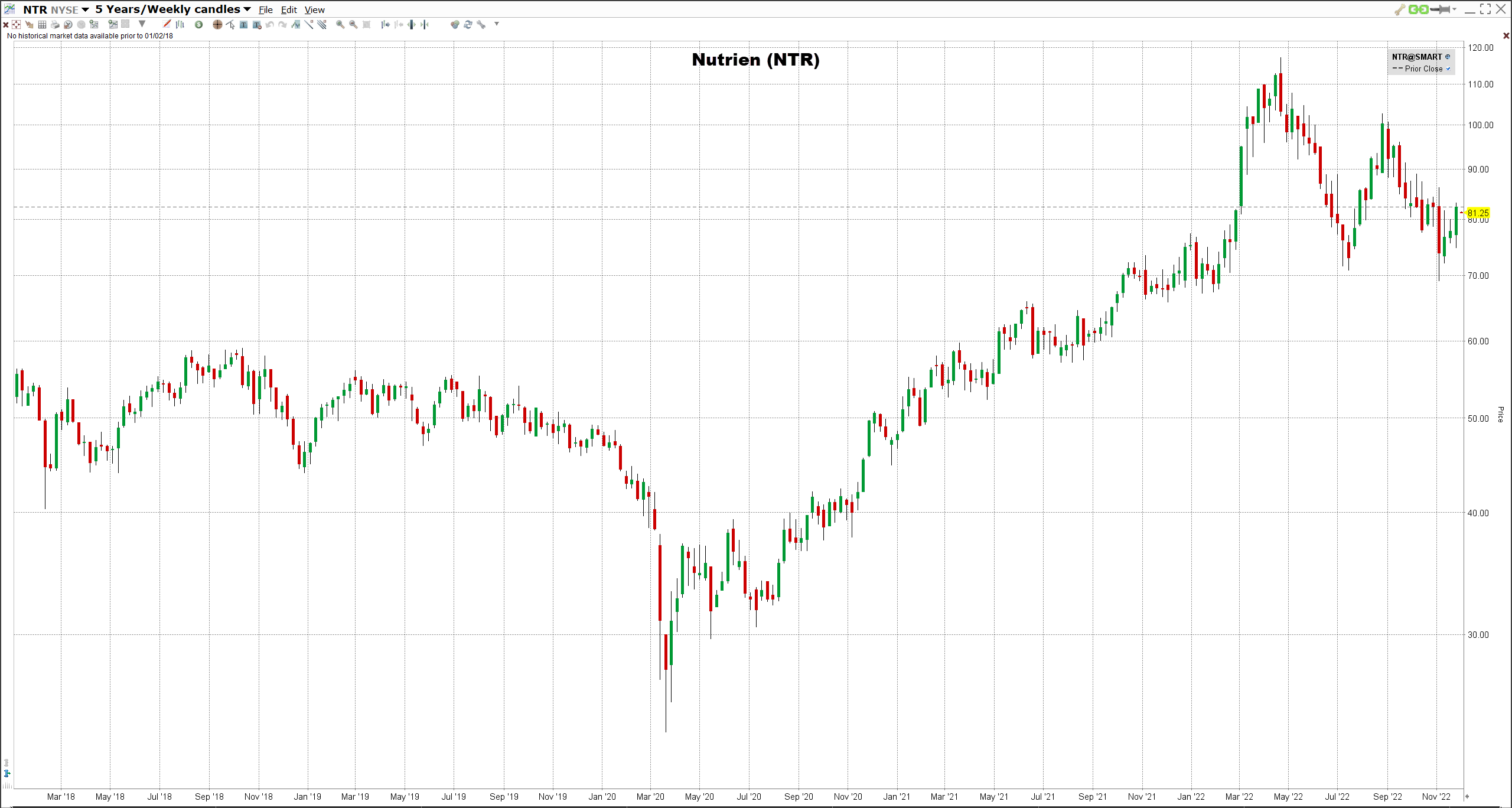
Task: Open the Edit menu
Action: [289, 10]
